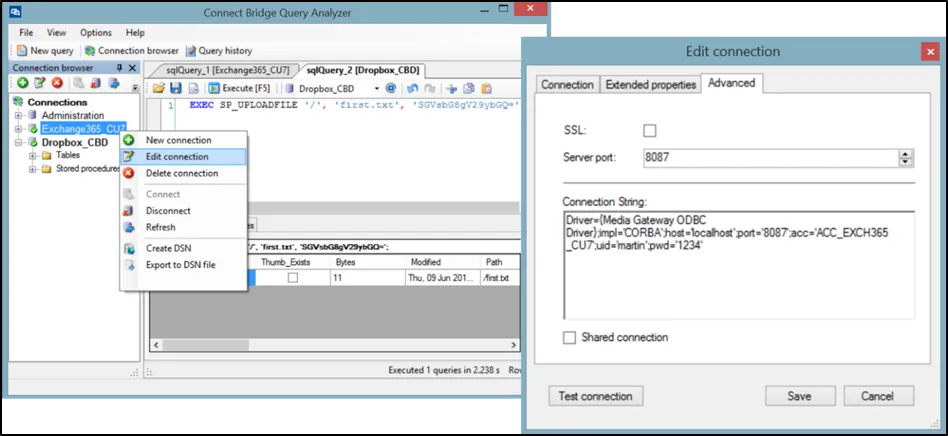Run the query with Execute [F5]
The image size is (948, 436).
coord(239,88)
